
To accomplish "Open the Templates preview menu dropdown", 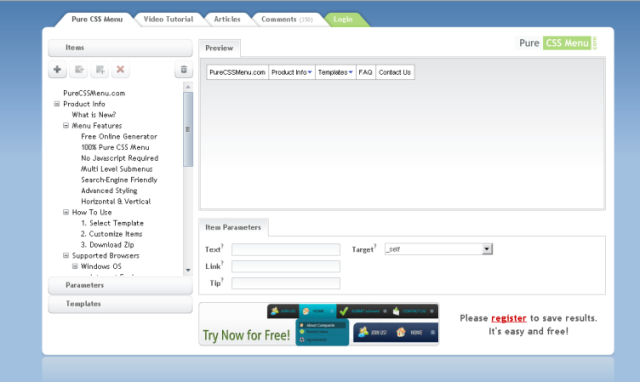I will point(335,72).
